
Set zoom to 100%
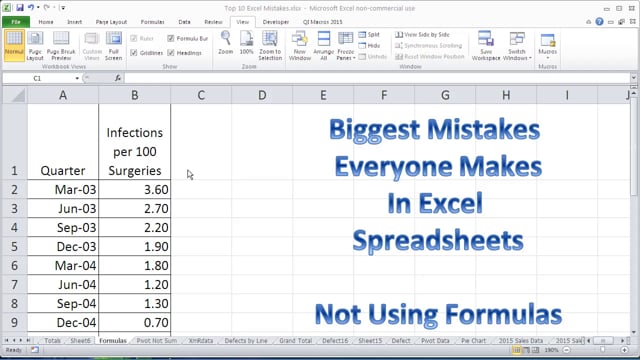pyautogui.click(x=246, y=43)
